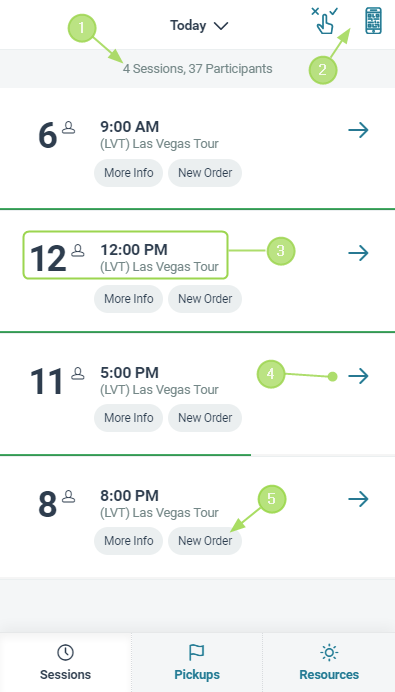Click the clock icon in Sessions tab
The width and height of the screenshot is (395, 692).
click(x=65, y=652)
